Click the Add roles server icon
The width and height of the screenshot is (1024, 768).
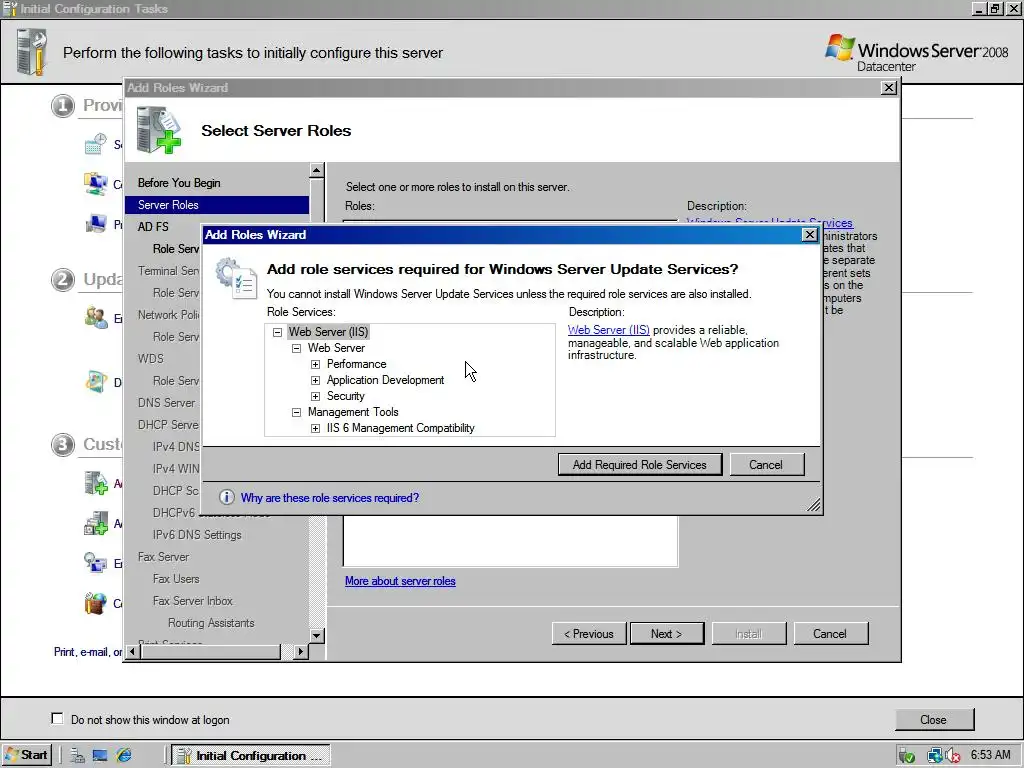click(x=95, y=483)
